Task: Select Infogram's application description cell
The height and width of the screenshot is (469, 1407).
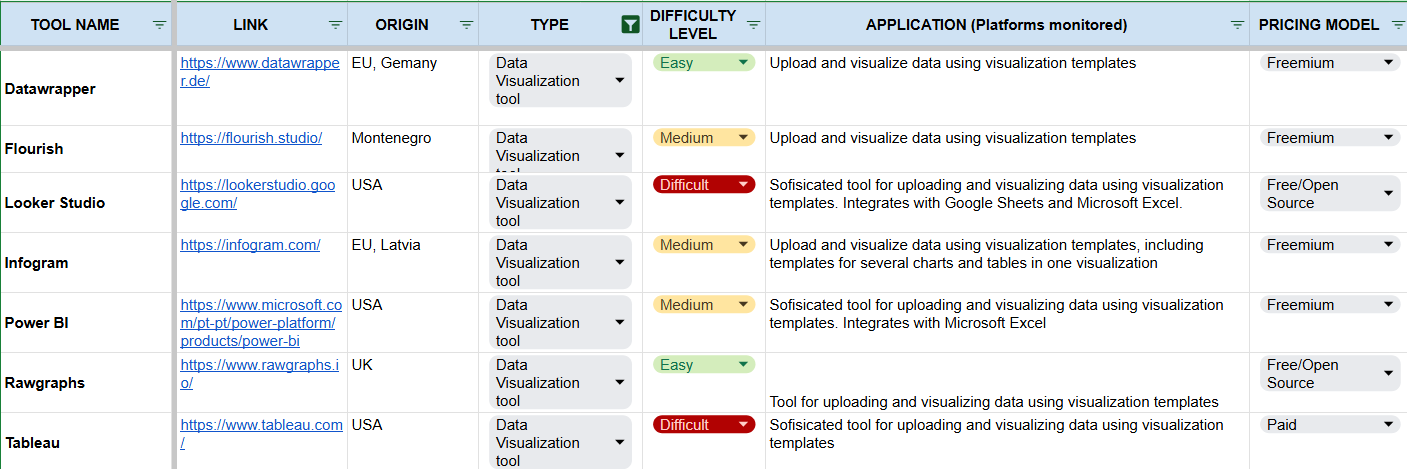Action: [x=1007, y=262]
